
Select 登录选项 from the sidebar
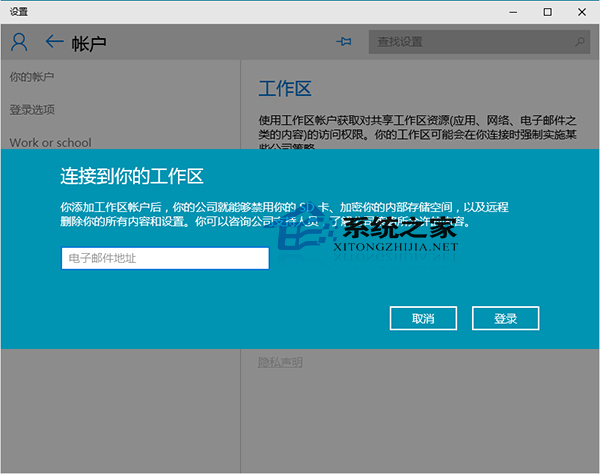pyautogui.click(x=32, y=109)
